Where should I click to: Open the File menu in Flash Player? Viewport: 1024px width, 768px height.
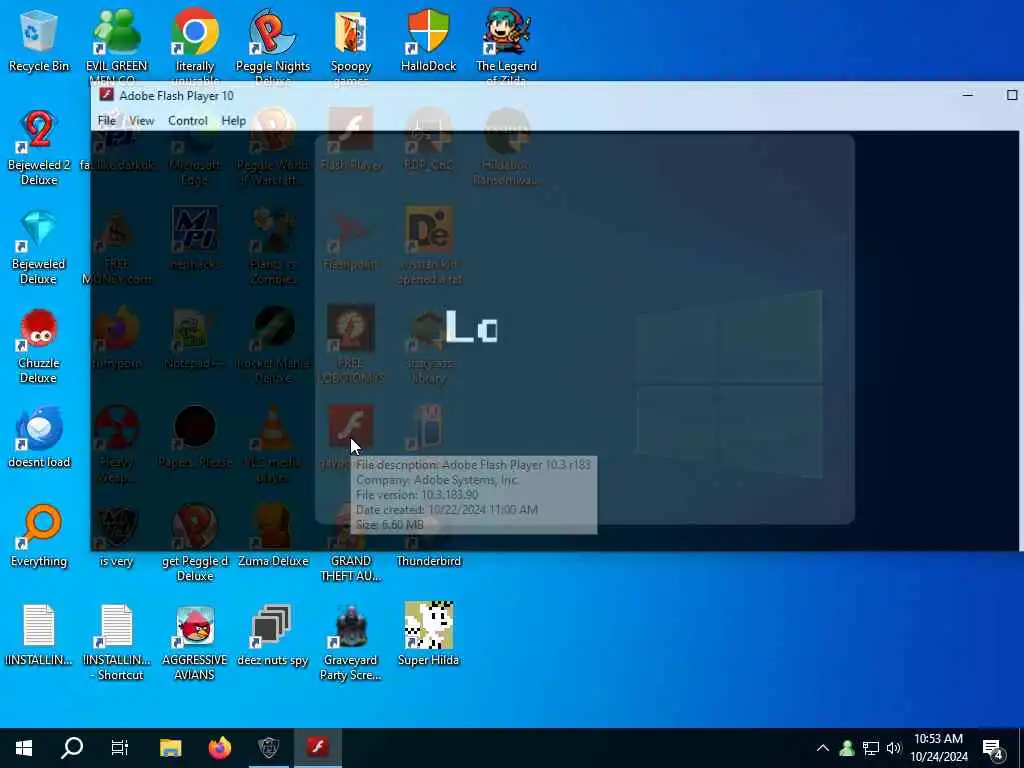(x=106, y=121)
